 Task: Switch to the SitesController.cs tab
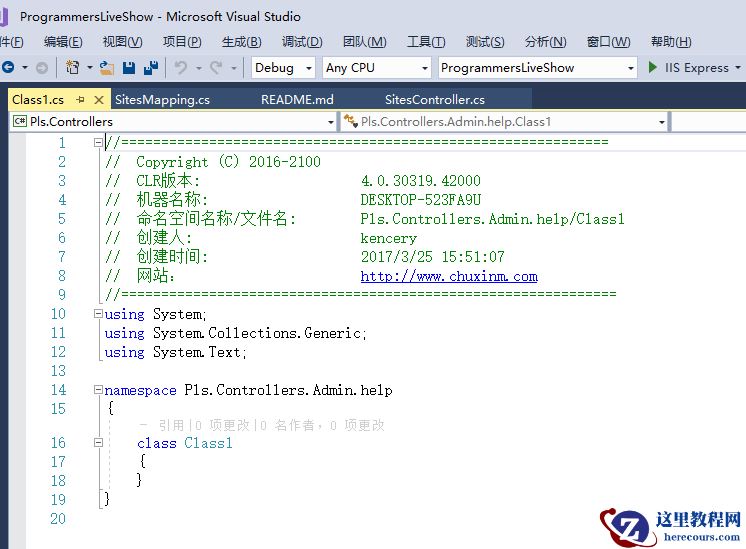click(435, 100)
